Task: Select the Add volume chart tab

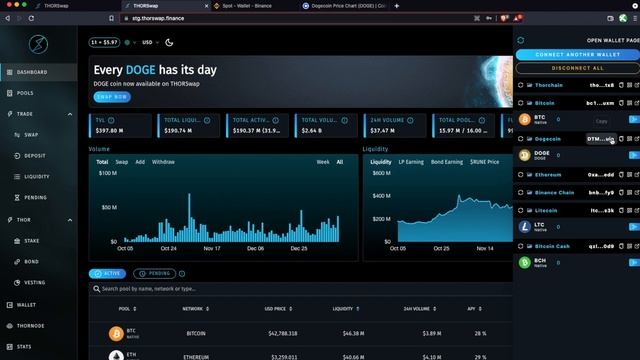Action: (140, 162)
